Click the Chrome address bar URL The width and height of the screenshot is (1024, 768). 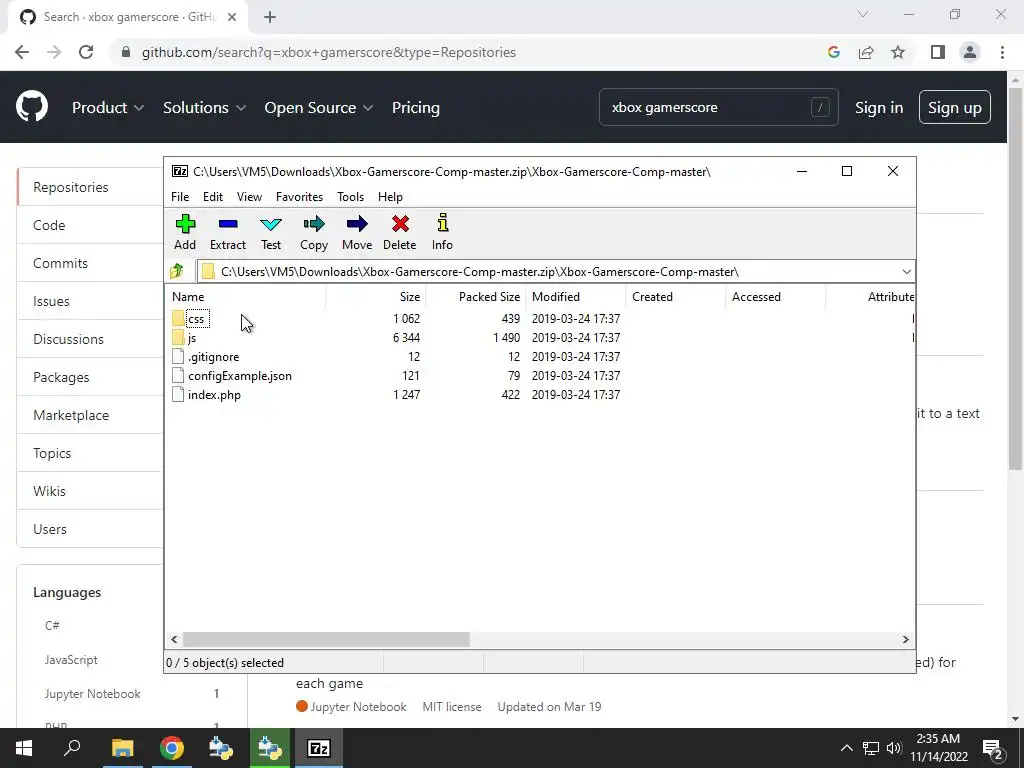tap(329, 52)
